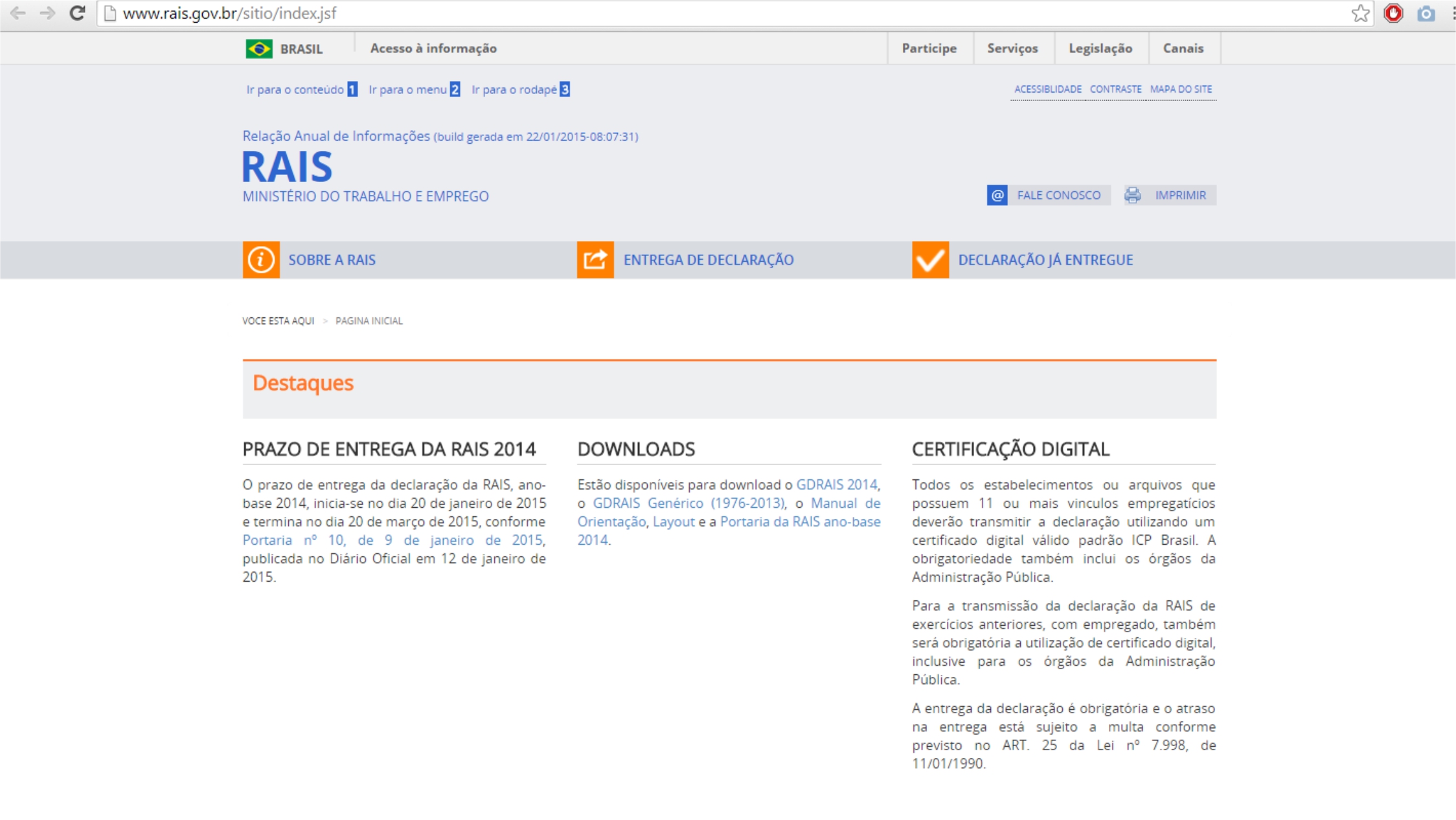This screenshot has width=1456, height=820.
Task: Open the Legislação menu item
Action: pos(1100,49)
